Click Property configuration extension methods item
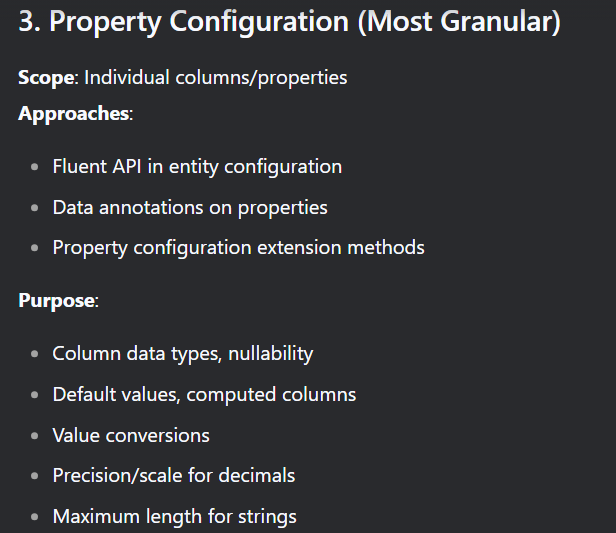The image size is (616, 533). 238,248
